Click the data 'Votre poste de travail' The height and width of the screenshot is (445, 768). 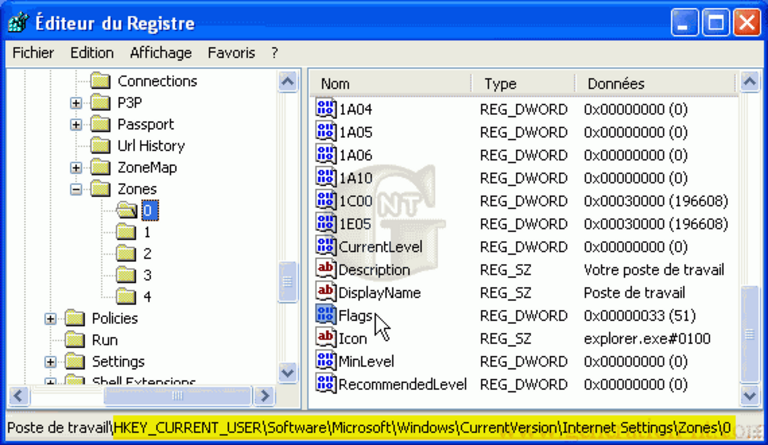[654, 270]
